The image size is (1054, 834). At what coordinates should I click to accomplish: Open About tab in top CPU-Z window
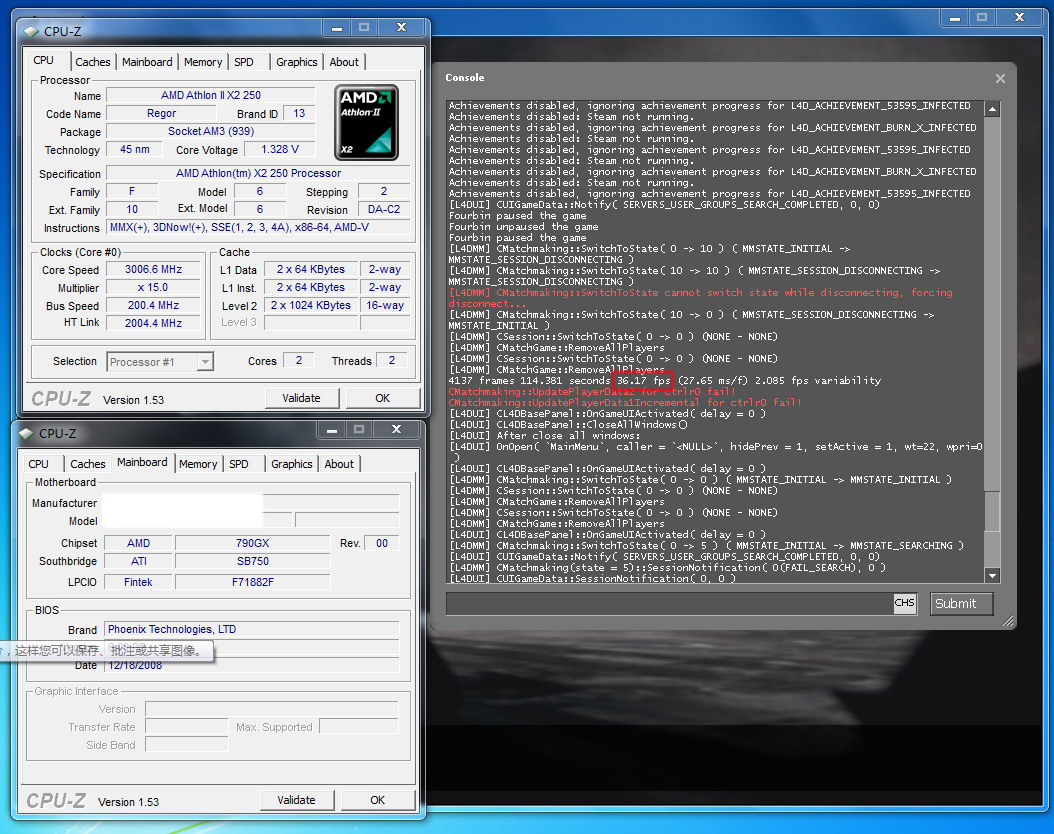pos(344,62)
